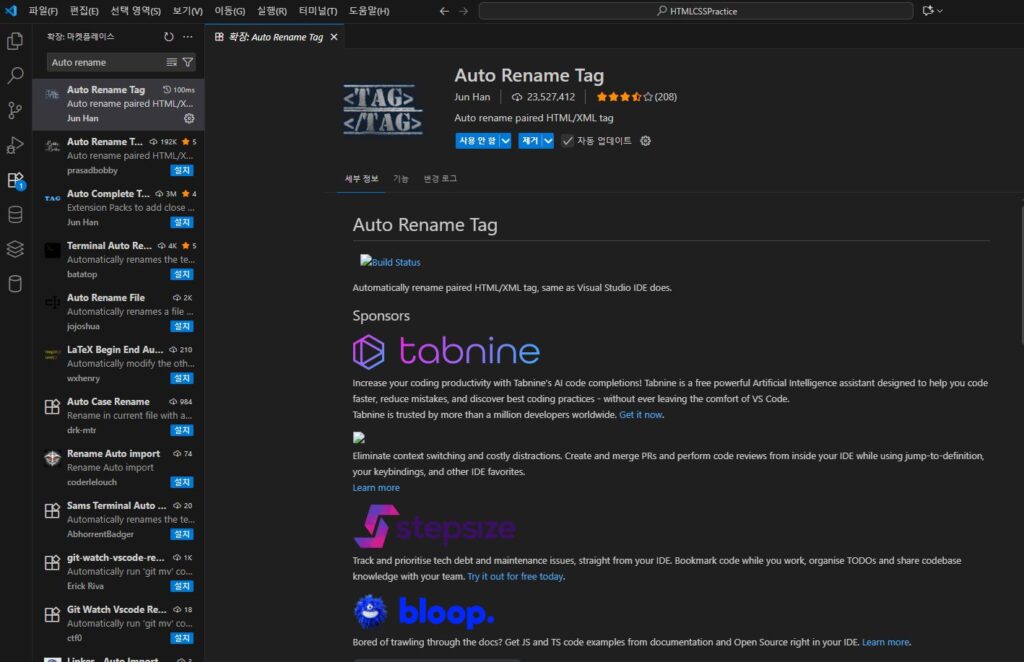Screen dimensions: 1024x662
Task: Click the clear search input icon
Action: pyautogui.click(x=172, y=62)
